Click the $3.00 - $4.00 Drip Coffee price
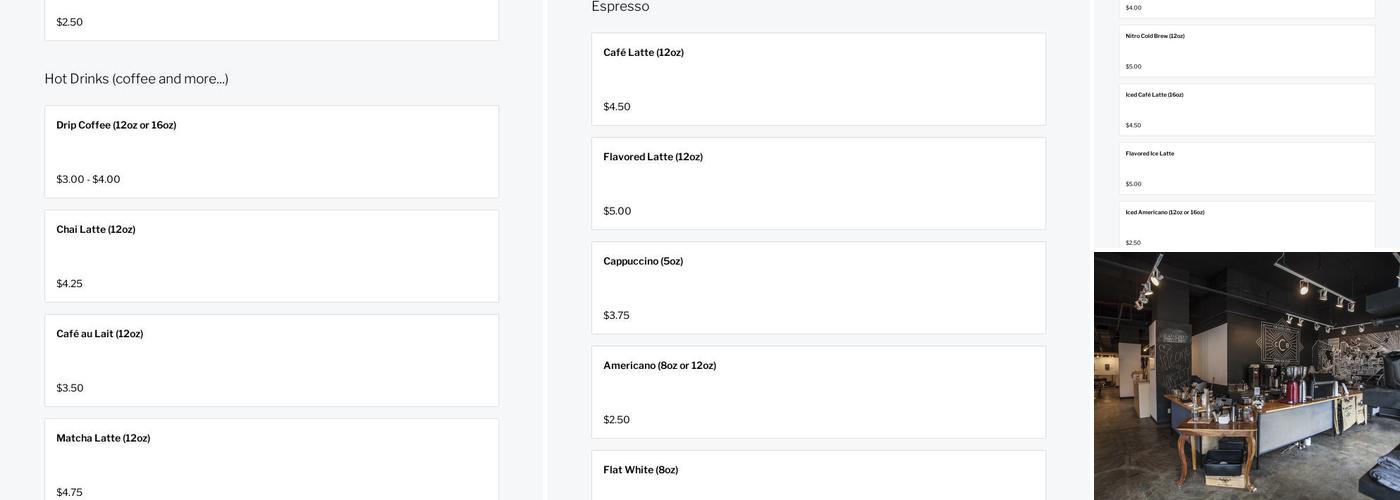 point(88,180)
